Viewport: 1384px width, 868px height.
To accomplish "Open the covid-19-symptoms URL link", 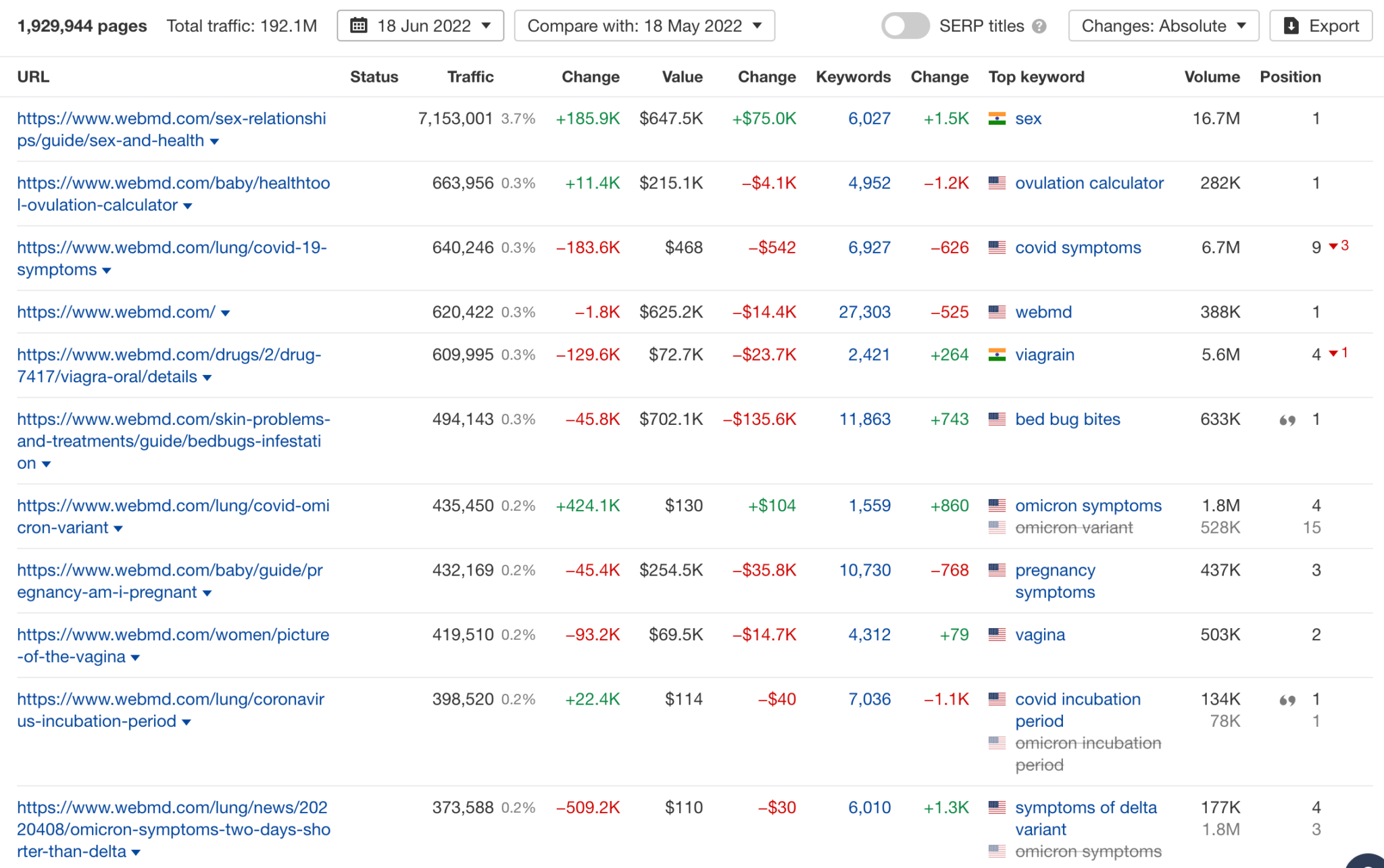I will [172, 259].
